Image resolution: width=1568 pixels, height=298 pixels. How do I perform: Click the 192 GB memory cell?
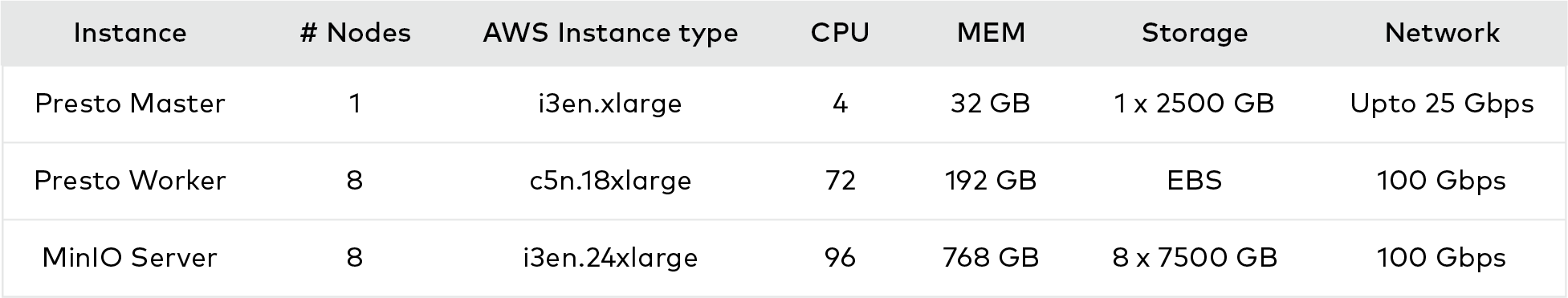pyautogui.click(x=991, y=181)
